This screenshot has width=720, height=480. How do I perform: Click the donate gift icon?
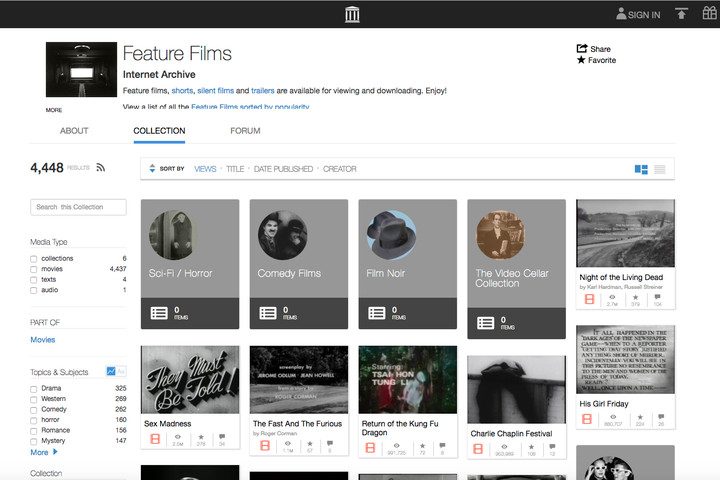click(709, 14)
